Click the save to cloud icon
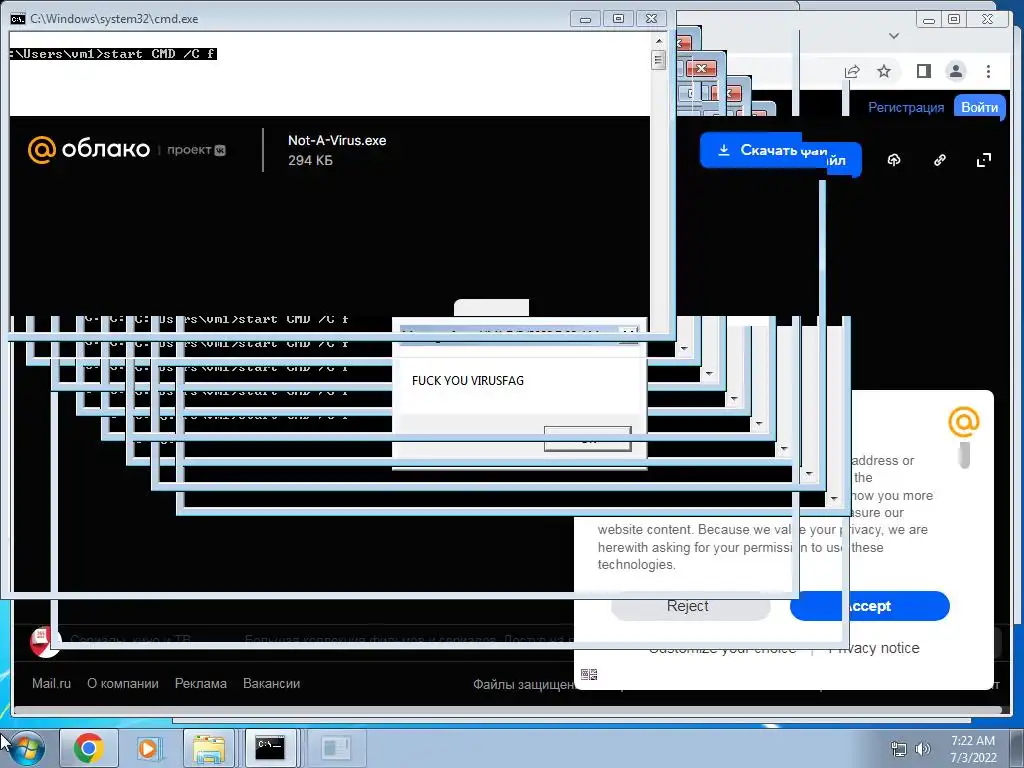Image resolution: width=1024 pixels, height=768 pixels. pos(894,160)
